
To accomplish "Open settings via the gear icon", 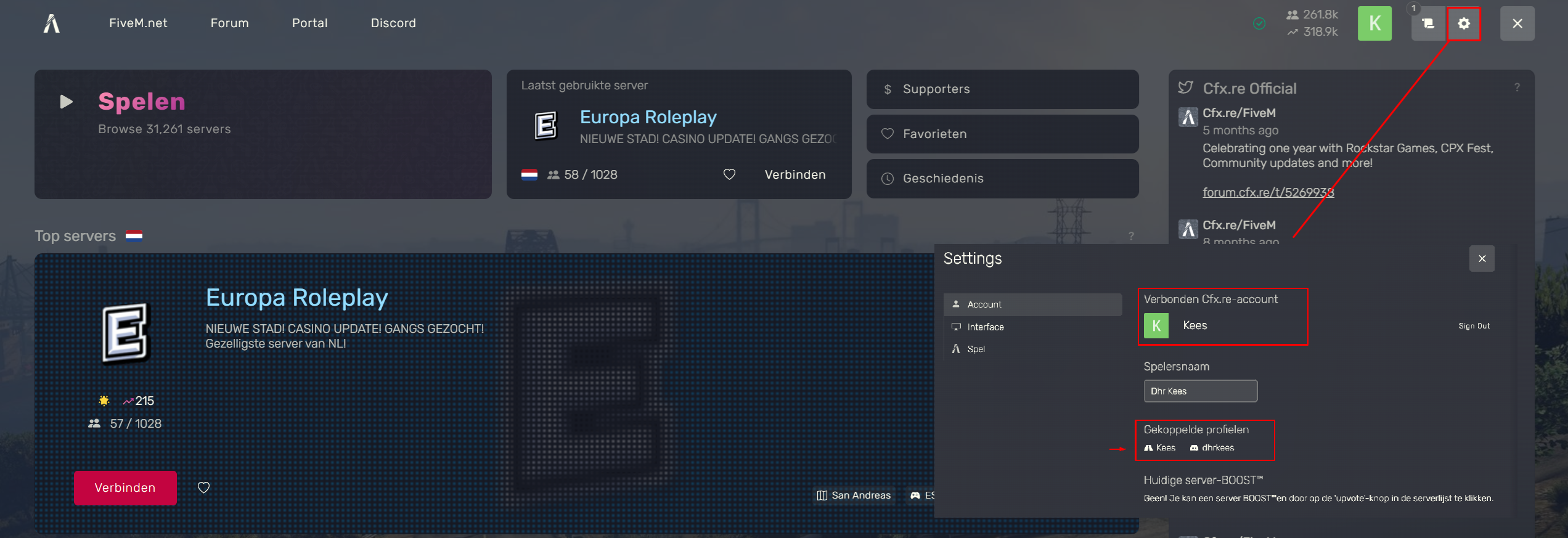I will [1464, 23].
